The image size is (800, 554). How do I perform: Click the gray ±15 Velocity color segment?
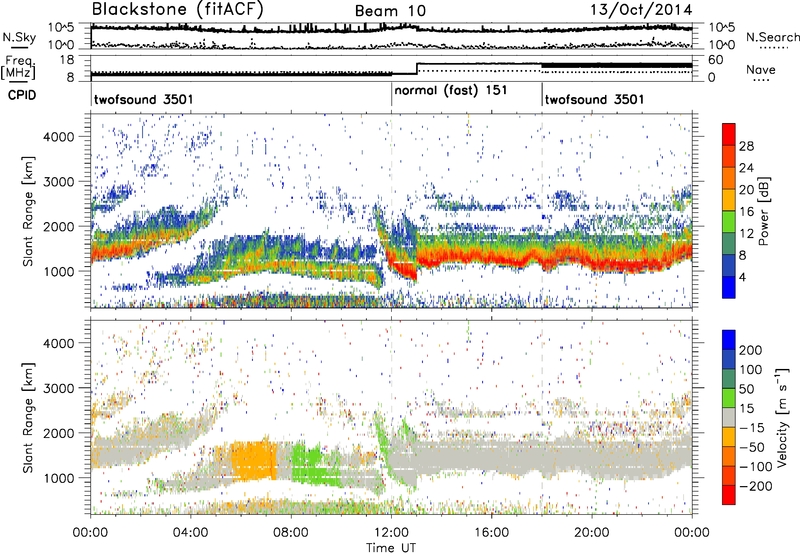pos(729,417)
